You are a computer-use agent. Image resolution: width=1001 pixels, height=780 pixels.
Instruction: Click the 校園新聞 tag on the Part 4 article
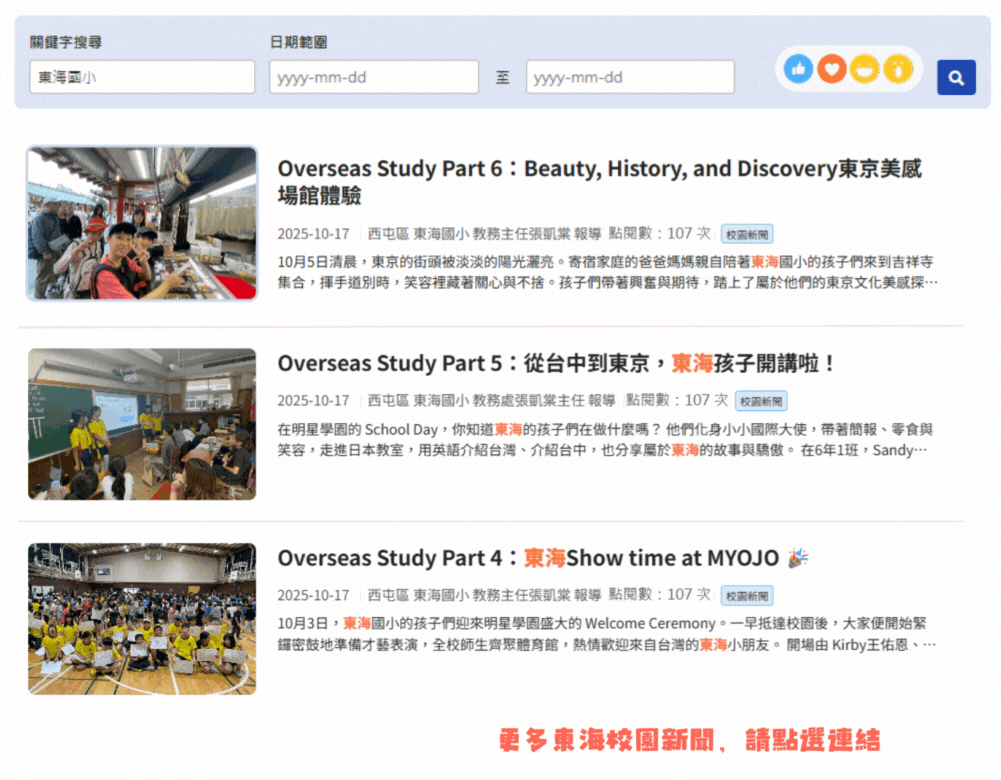(x=746, y=596)
